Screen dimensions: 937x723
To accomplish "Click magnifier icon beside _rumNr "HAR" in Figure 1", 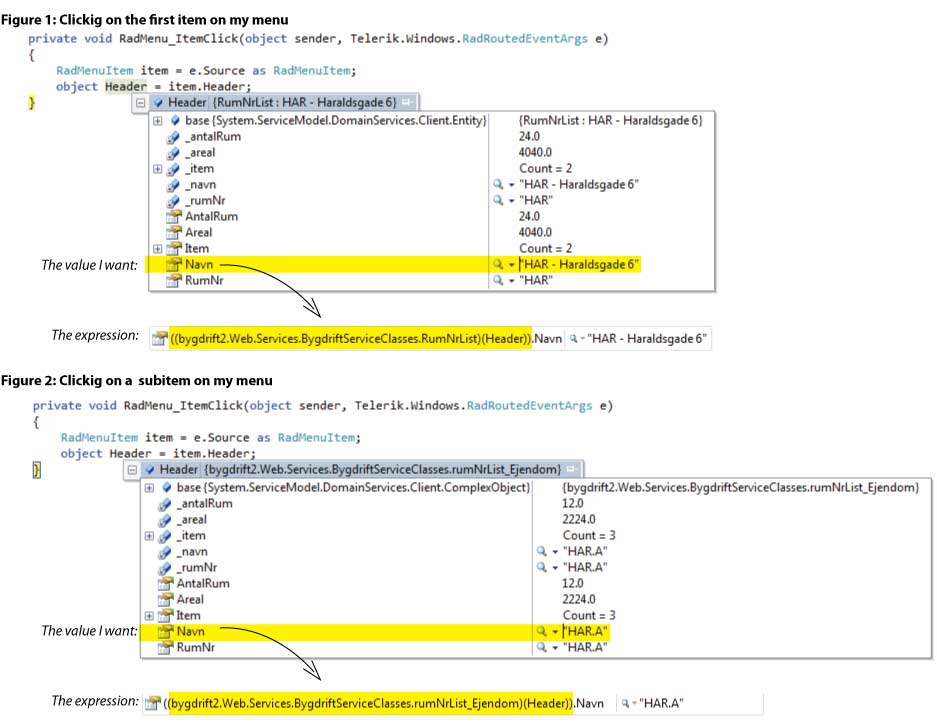I will tap(498, 200).
